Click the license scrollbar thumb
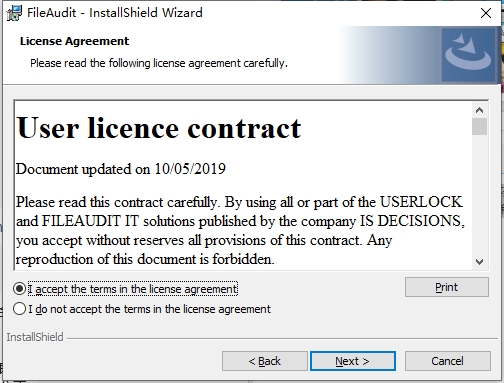This screenshot has height=383, width=504. coord(479,126)
